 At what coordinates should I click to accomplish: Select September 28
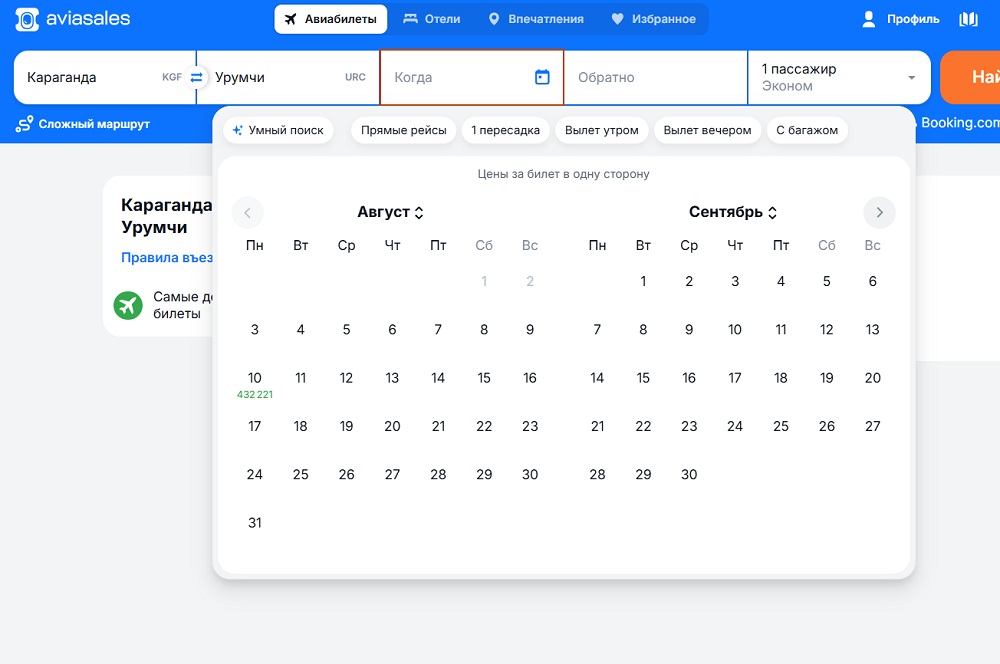coord(597,475)
